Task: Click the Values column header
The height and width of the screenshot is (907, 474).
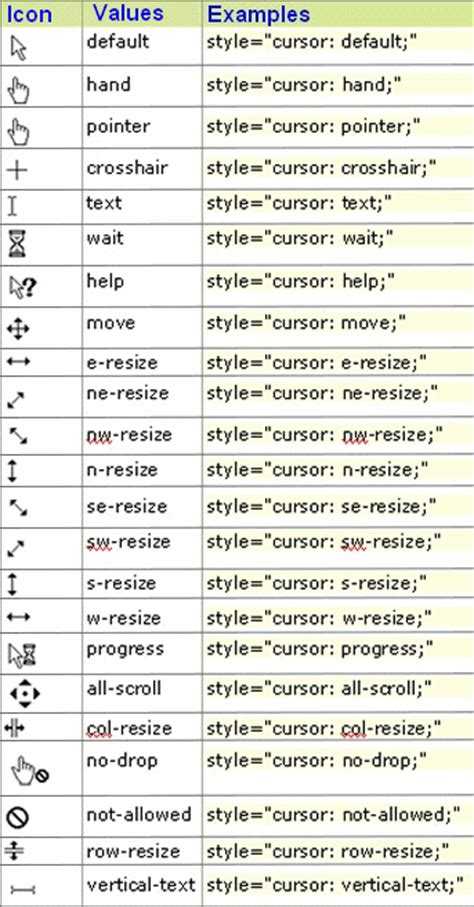Action: click(127, 13)
